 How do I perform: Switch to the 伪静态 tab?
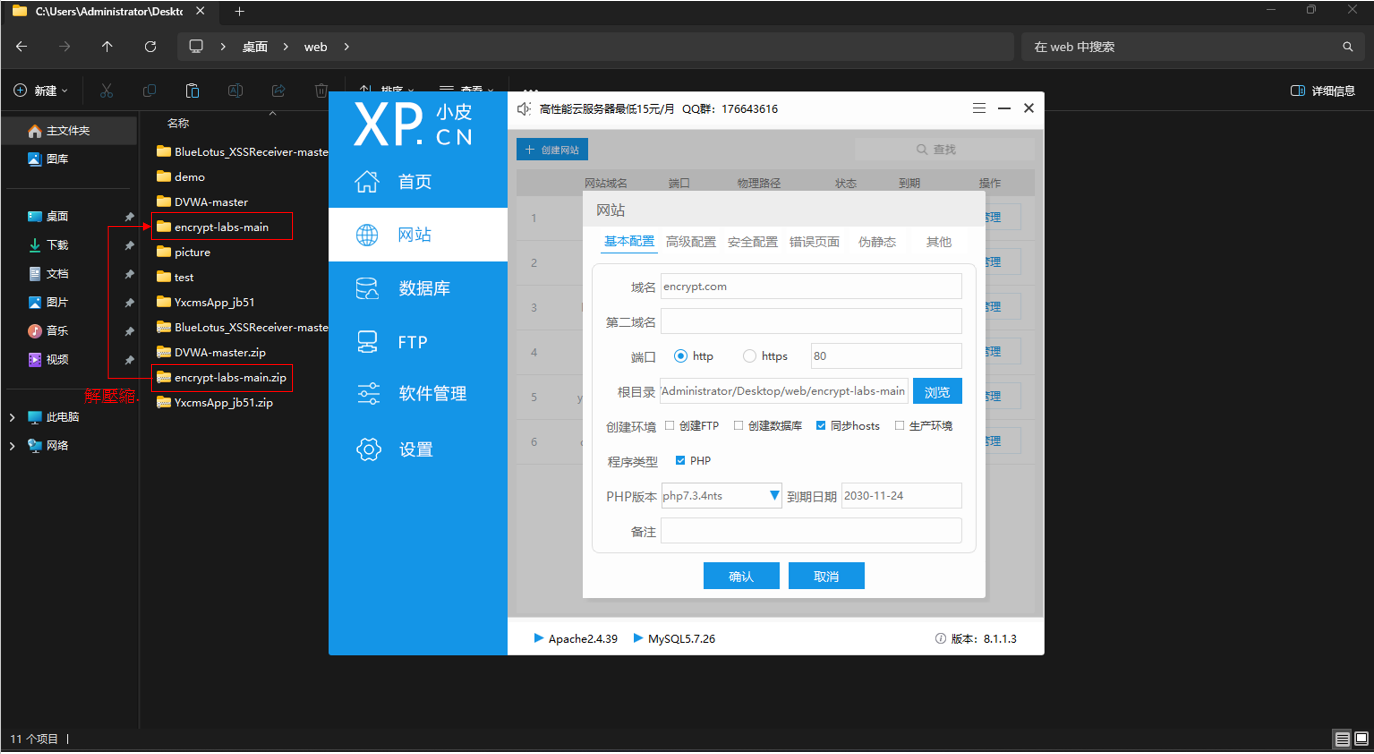click(x=877, y=242)
